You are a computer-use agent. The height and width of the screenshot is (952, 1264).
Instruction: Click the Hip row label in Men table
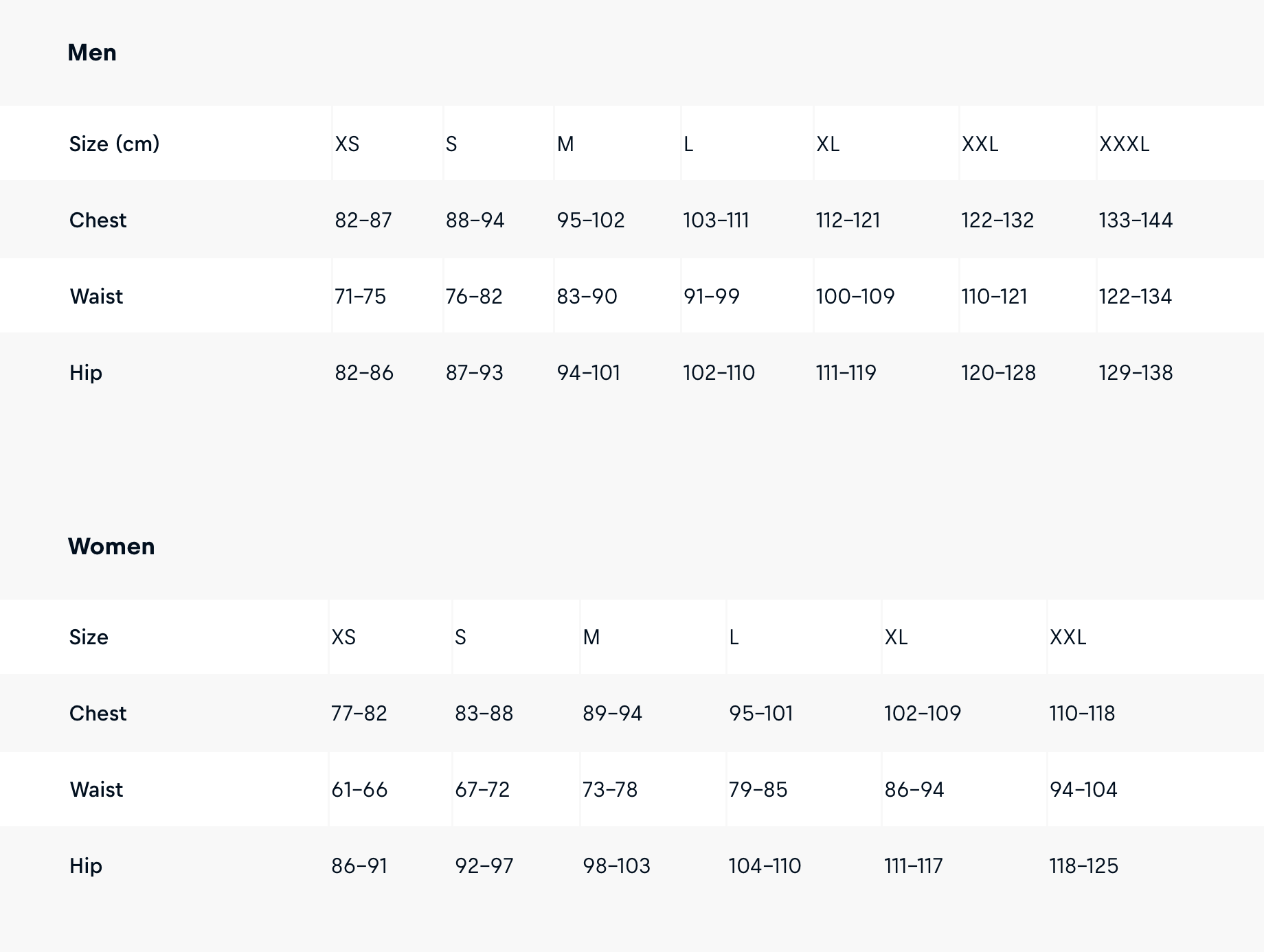[86, 373]
